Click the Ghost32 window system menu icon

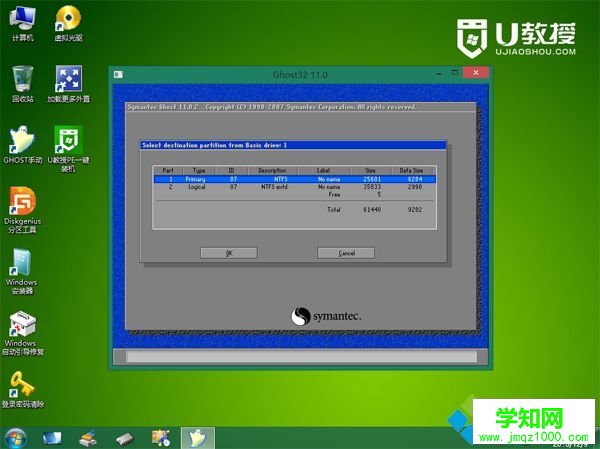pos(118,74)
